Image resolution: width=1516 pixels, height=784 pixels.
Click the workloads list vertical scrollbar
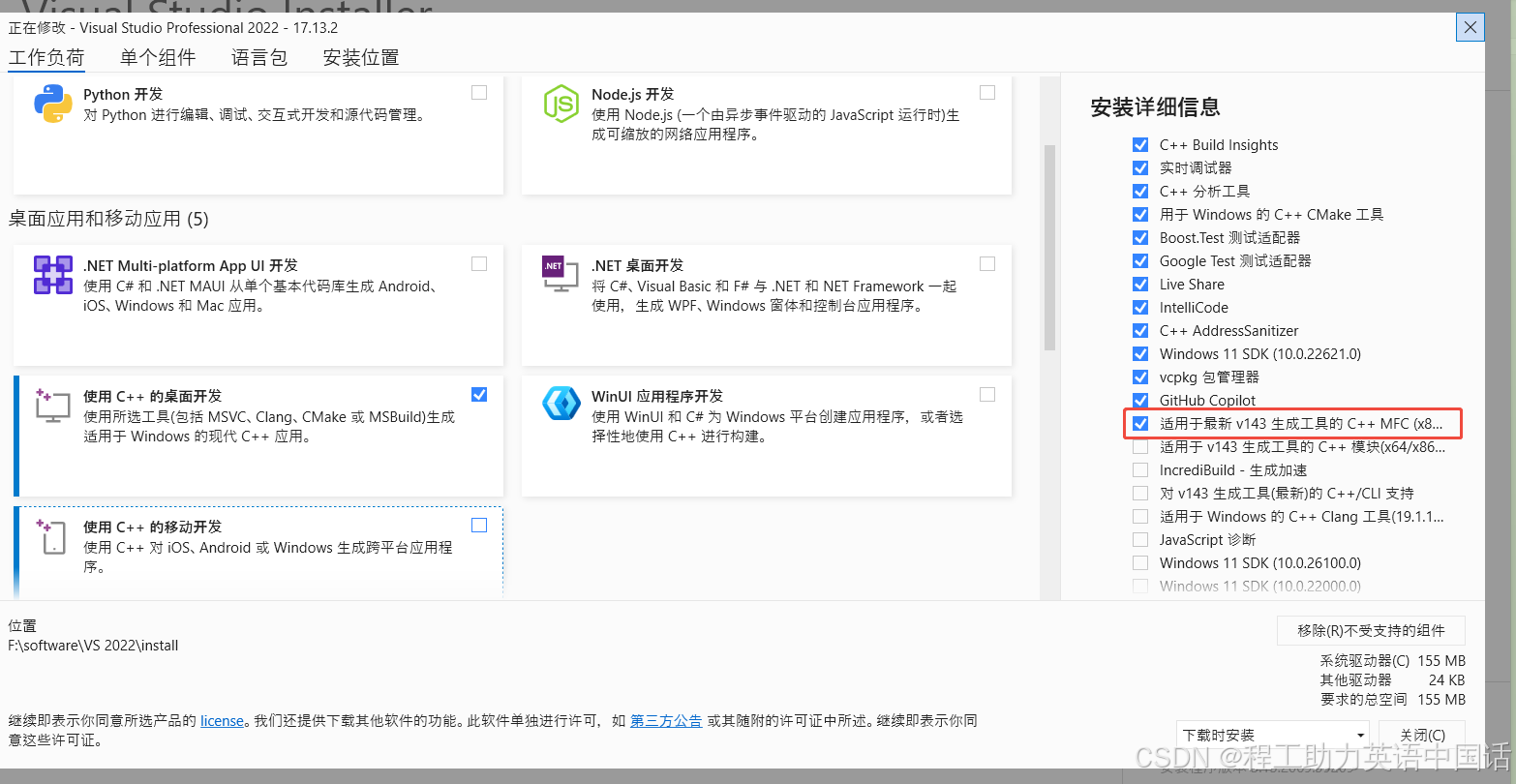[1049, 247]
